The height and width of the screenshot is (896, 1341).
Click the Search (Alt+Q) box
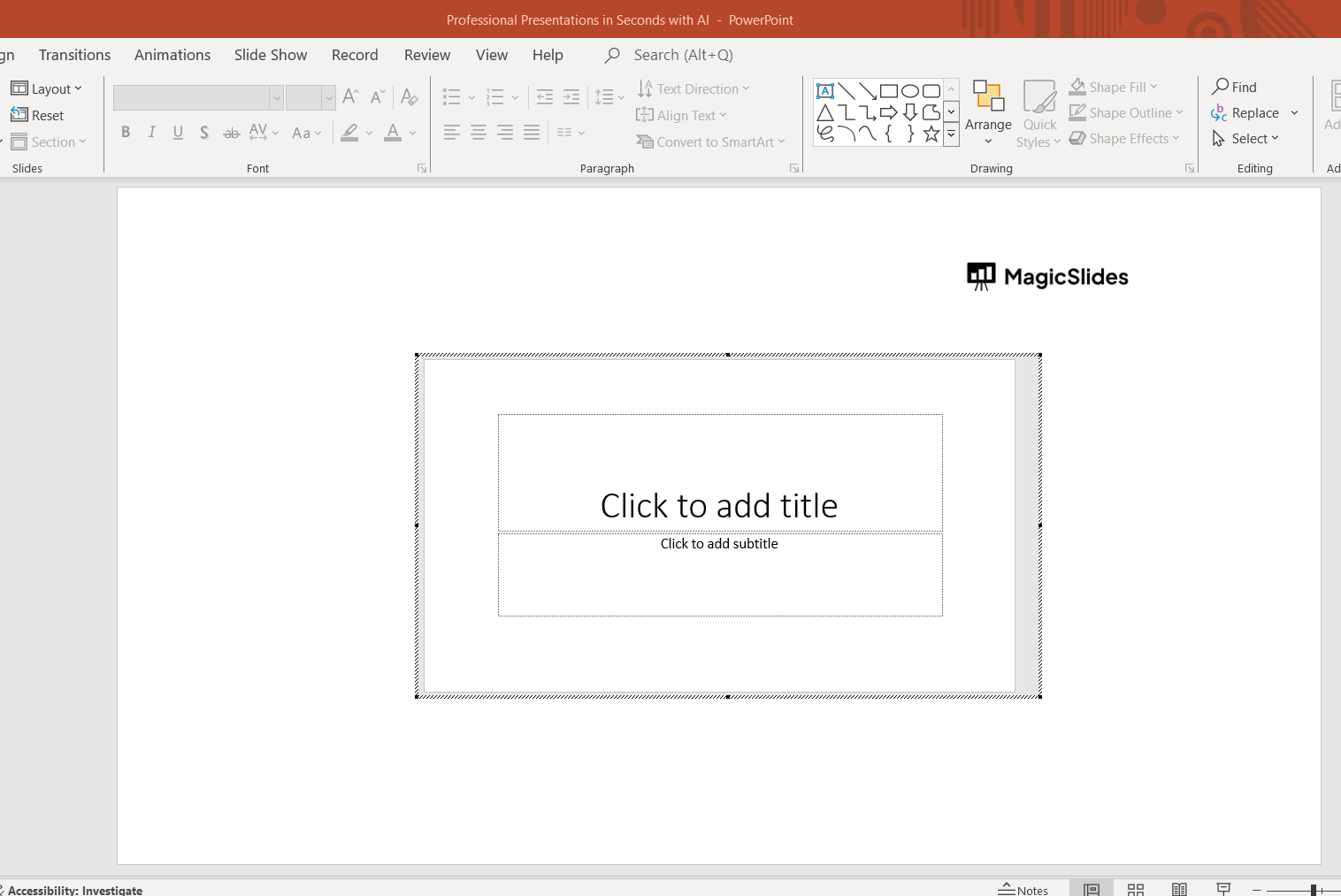pyautogui.click(x=683, y=55)
